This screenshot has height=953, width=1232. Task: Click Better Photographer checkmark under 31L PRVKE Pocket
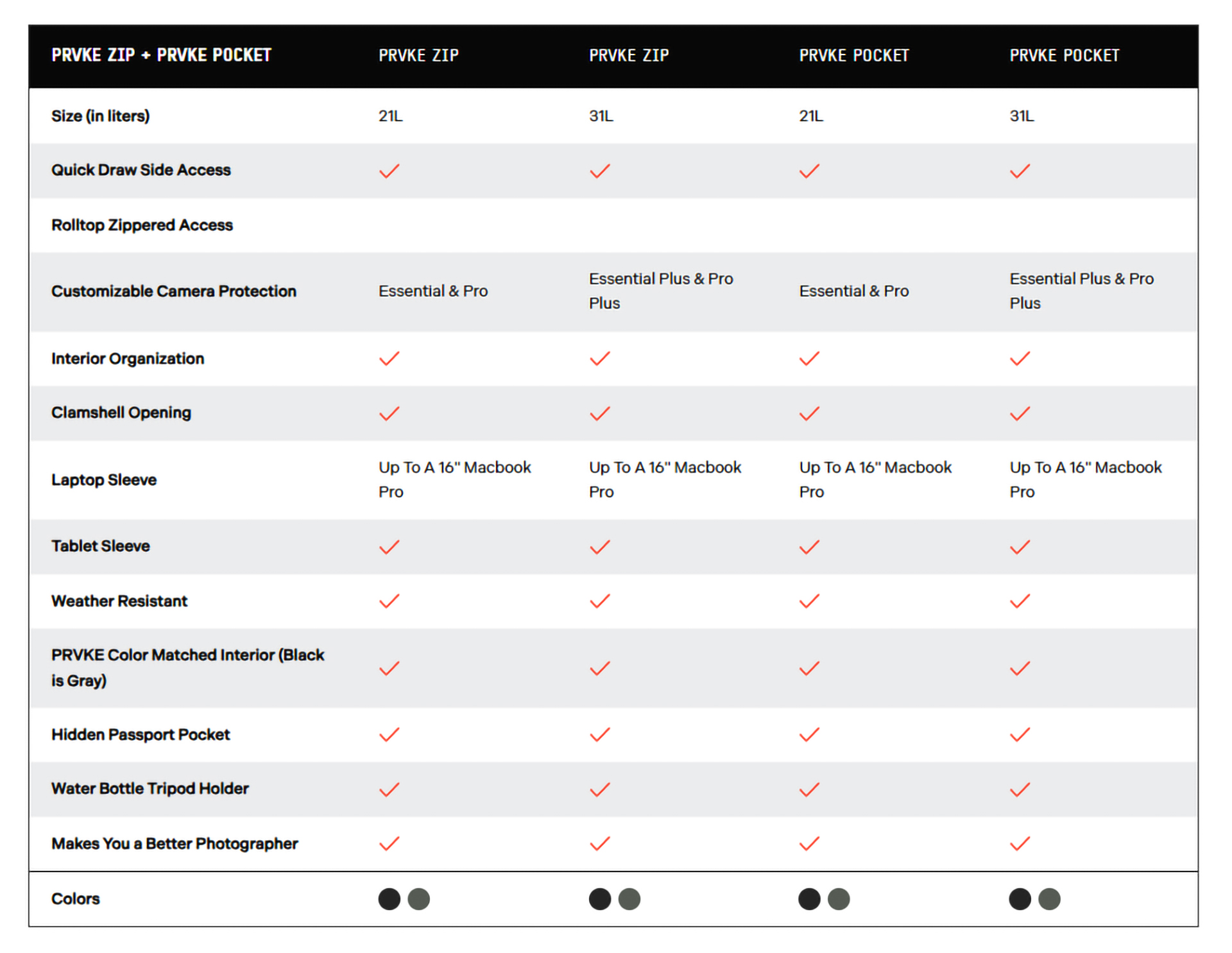point(1020,844)
